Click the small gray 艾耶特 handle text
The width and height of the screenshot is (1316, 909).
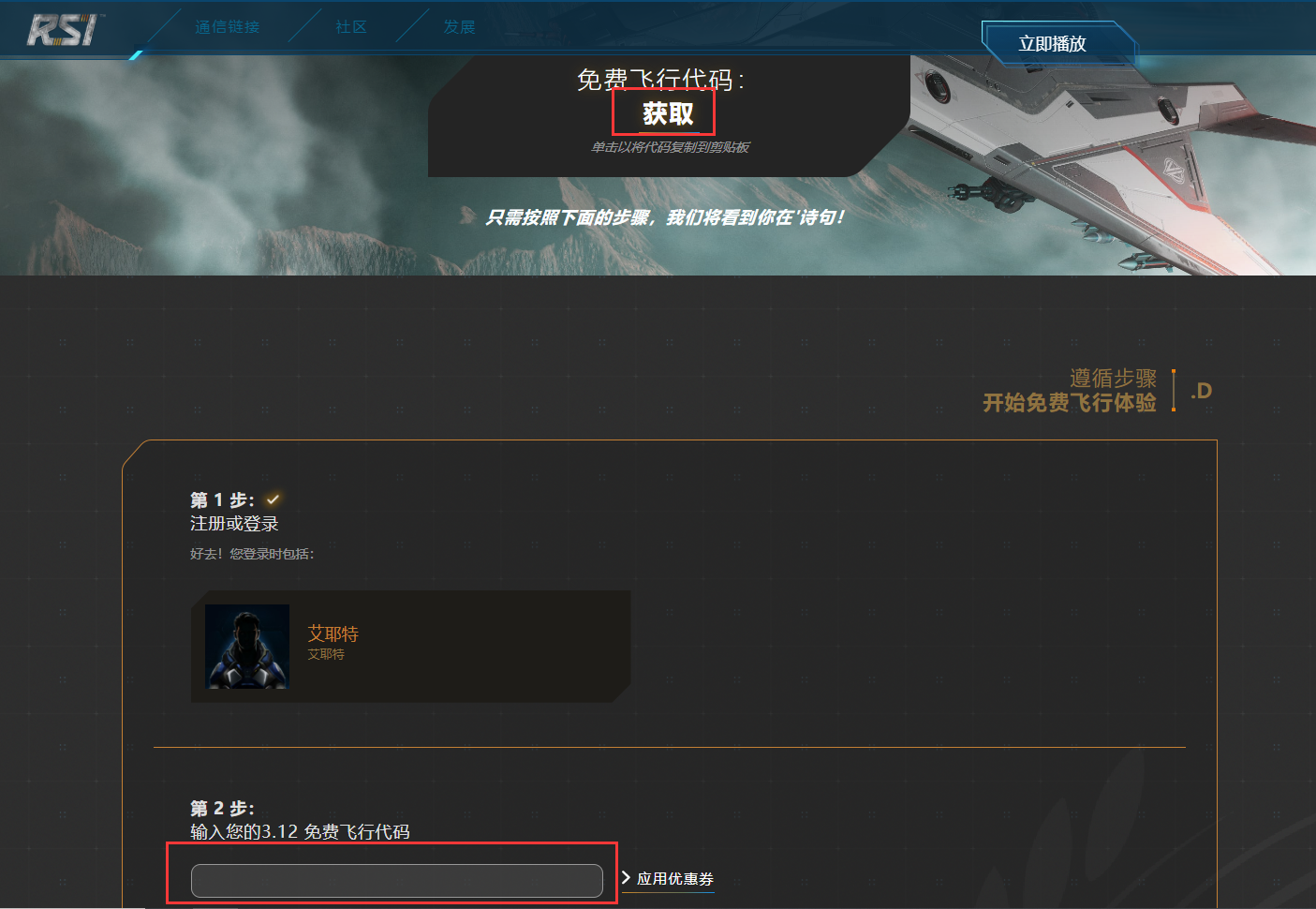(x=326, y=654)
